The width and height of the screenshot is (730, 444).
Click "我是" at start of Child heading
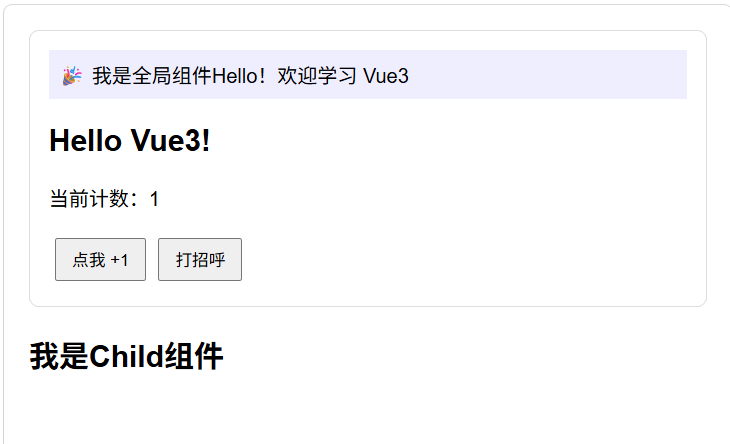(59, 357)
